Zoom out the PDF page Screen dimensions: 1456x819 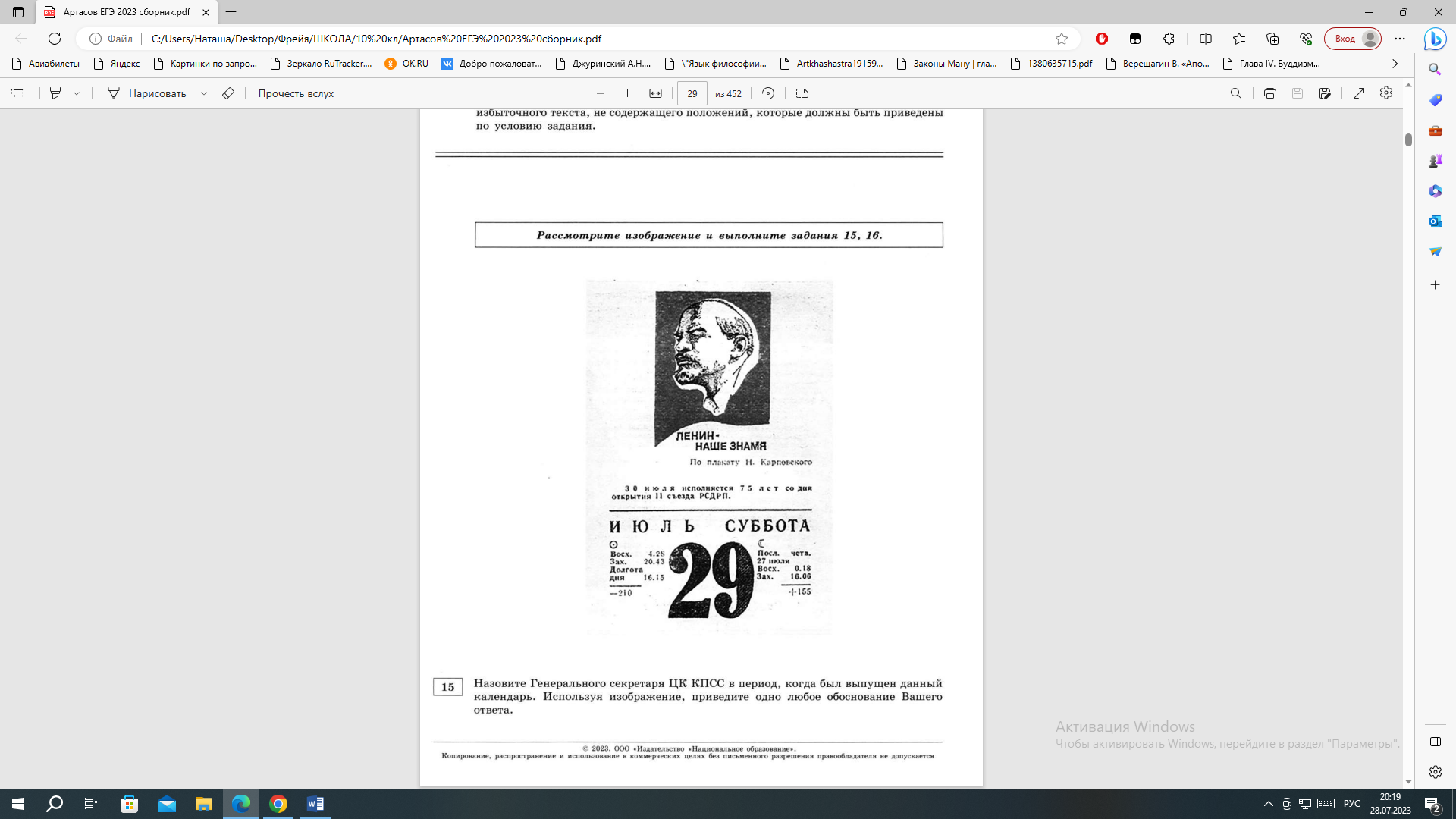click(601, 93)
